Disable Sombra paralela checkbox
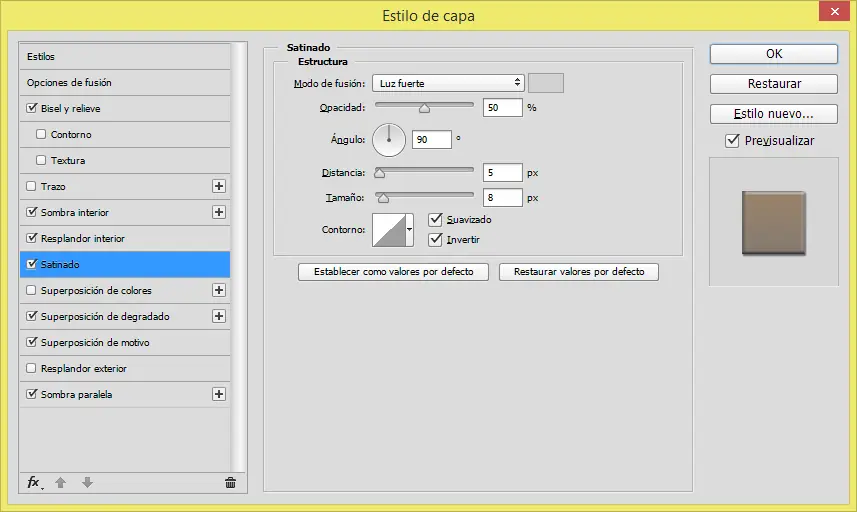This screenshot has height=512, width=857. 32,394
